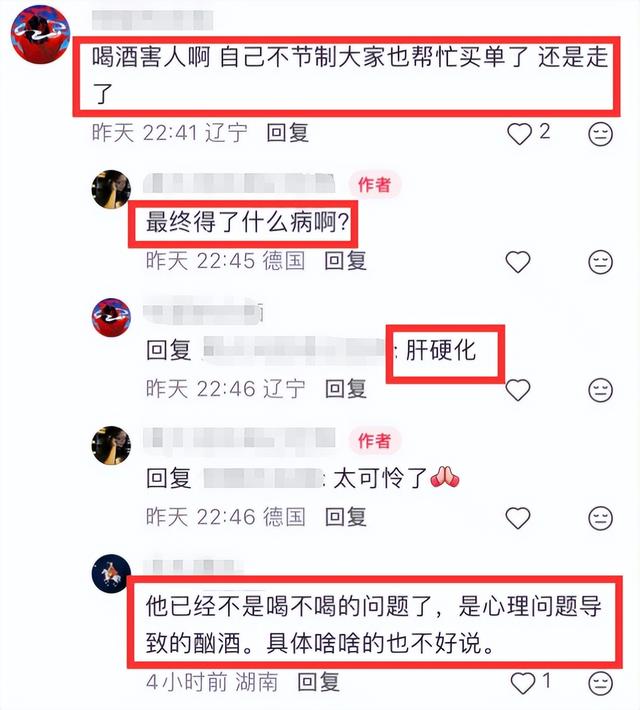Open the author's avatar beside 最终得了什么病啊
The image size is (640, 710).
(x=111, y=189)
